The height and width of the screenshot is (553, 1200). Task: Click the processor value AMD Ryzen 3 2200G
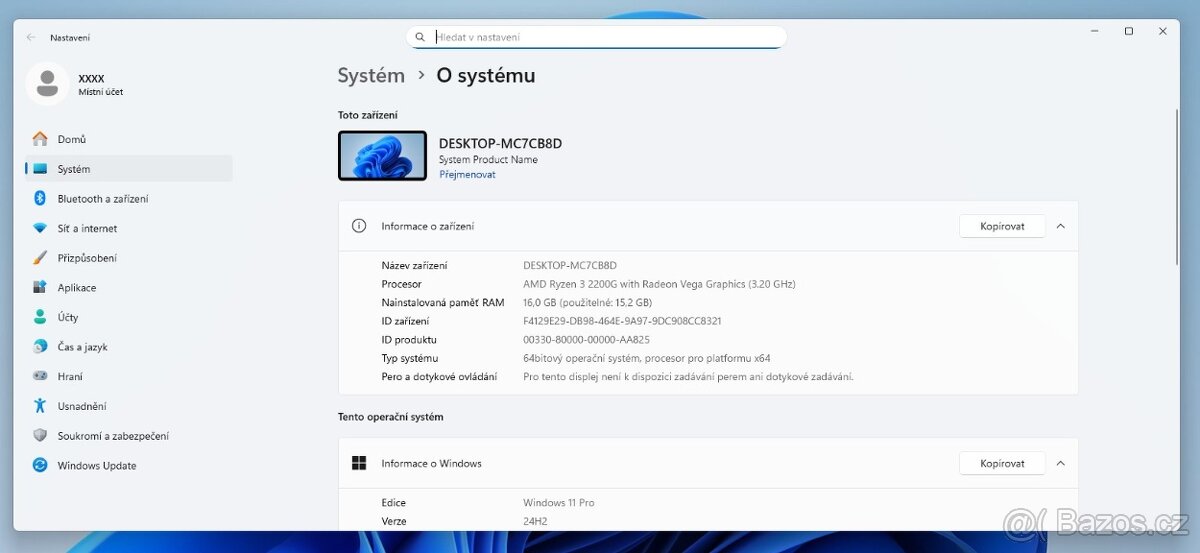pyautogui.click(x=659, y=284)
